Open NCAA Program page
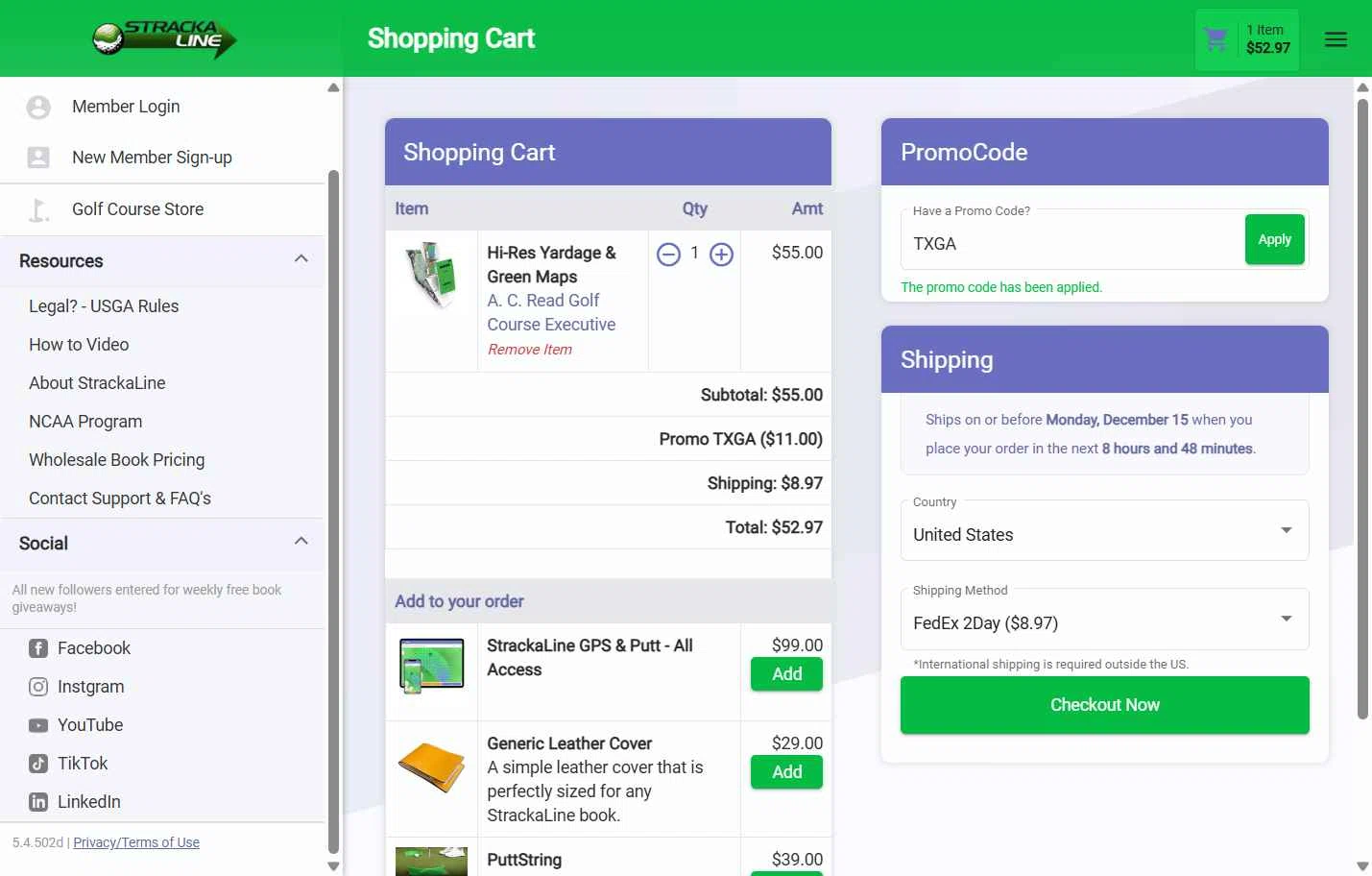The width and height of the screenshot is (1372, 876). [85, 422]
